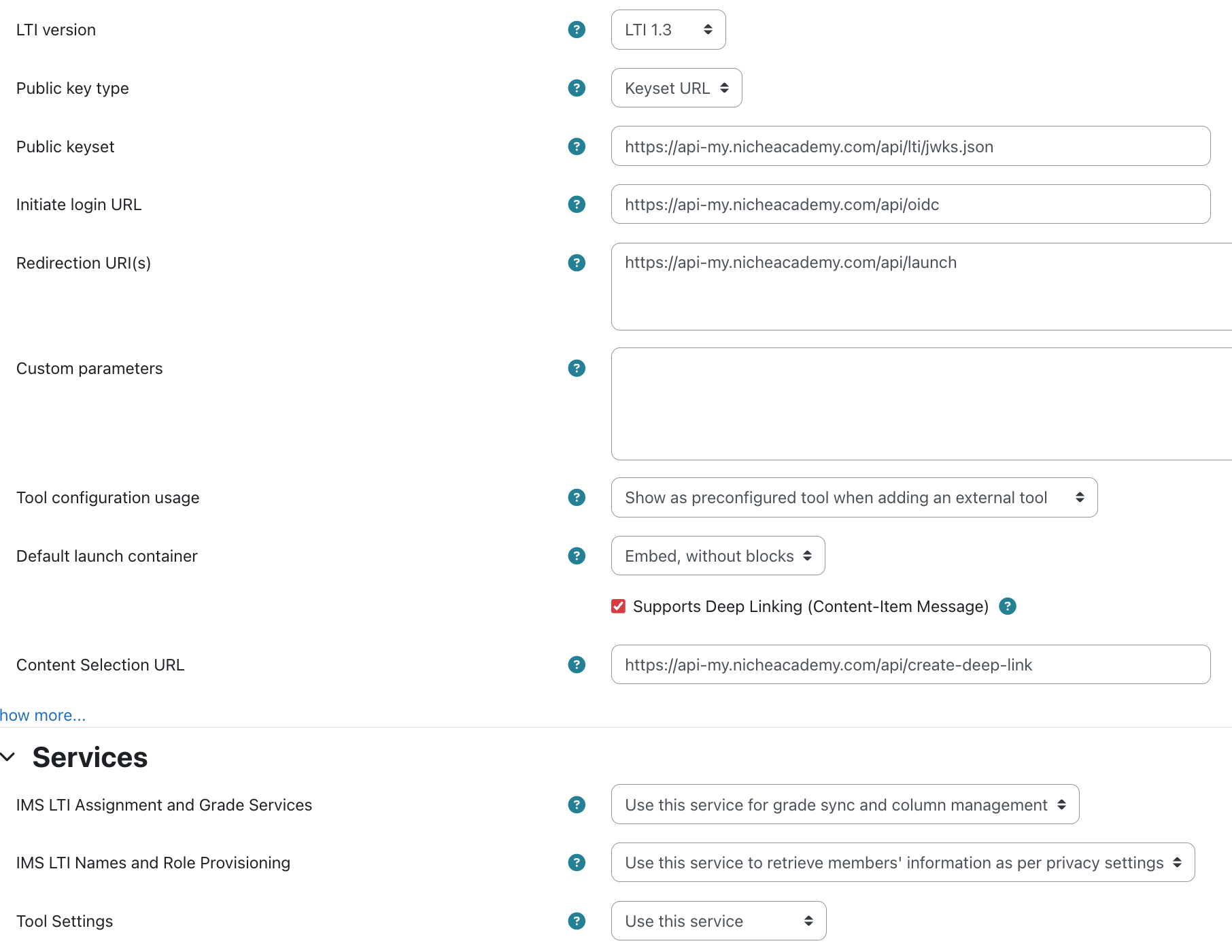The width and height of the screenshot is (1232, 952).
Task: Click help icon for Default launch container
Action: [577, 556]
